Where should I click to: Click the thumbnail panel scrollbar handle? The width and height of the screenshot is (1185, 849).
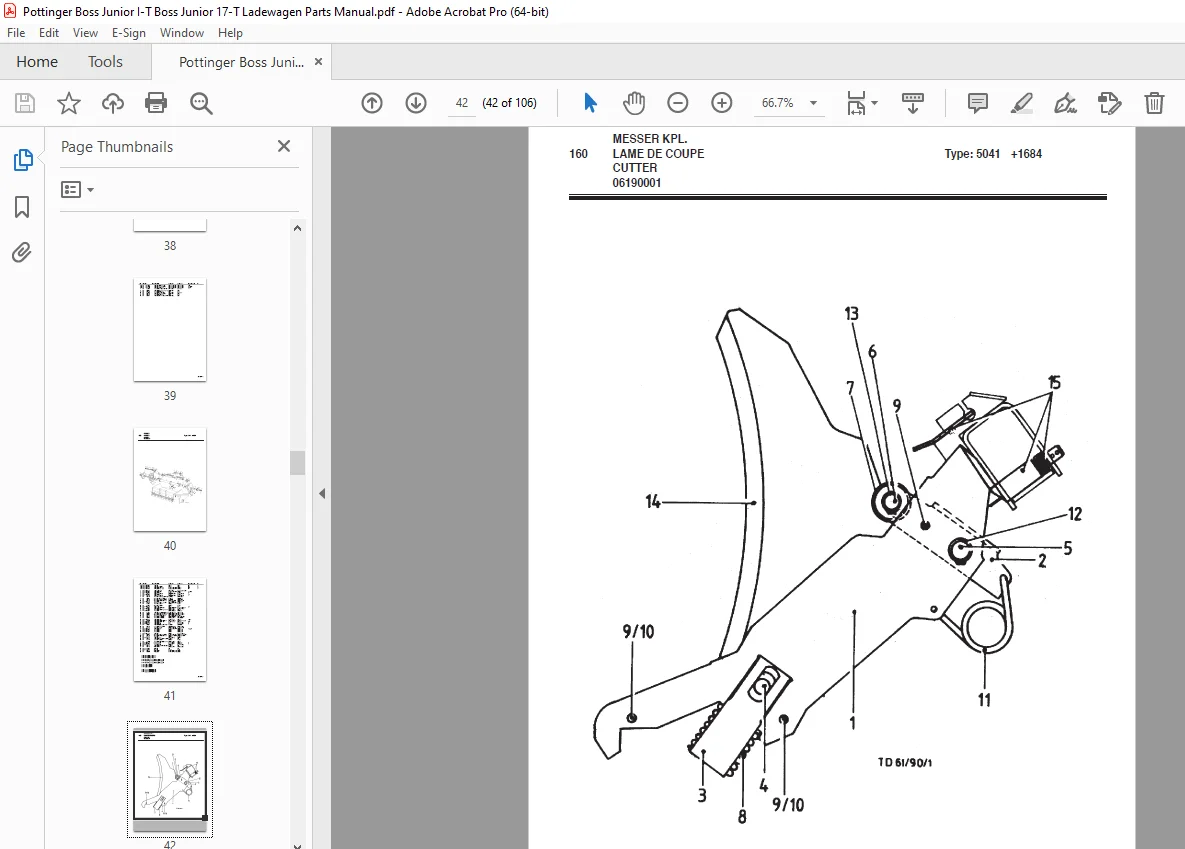(298, 463)
